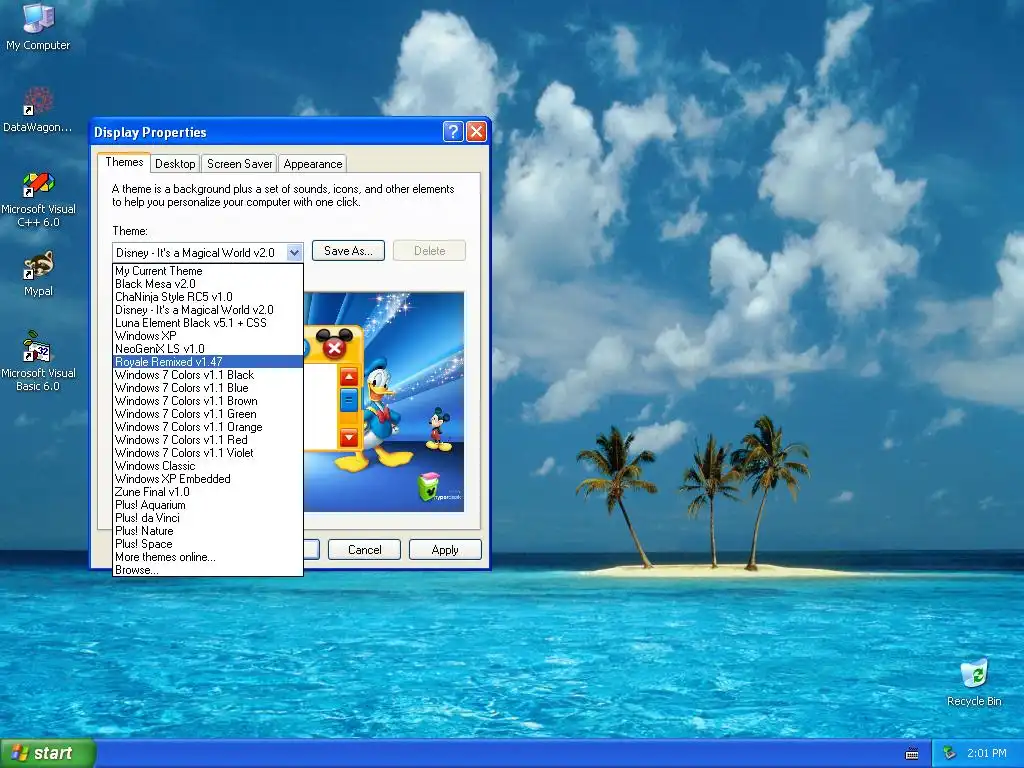1024x768 pixels.
Task: Choose NeoGeniX LS v1.0 theme
Action: (x=208, y=349)
